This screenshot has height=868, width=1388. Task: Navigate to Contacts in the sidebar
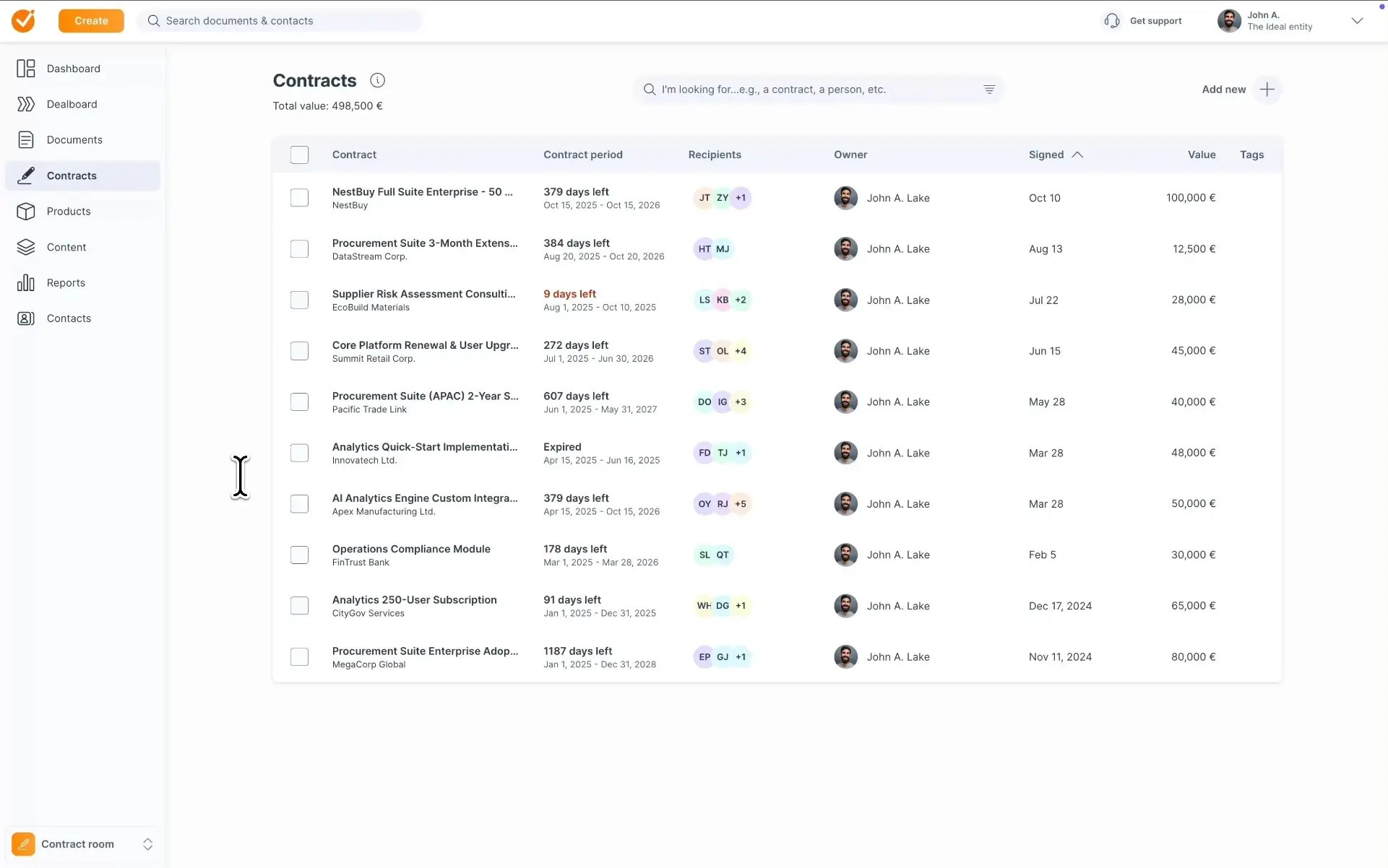point(69,318)
